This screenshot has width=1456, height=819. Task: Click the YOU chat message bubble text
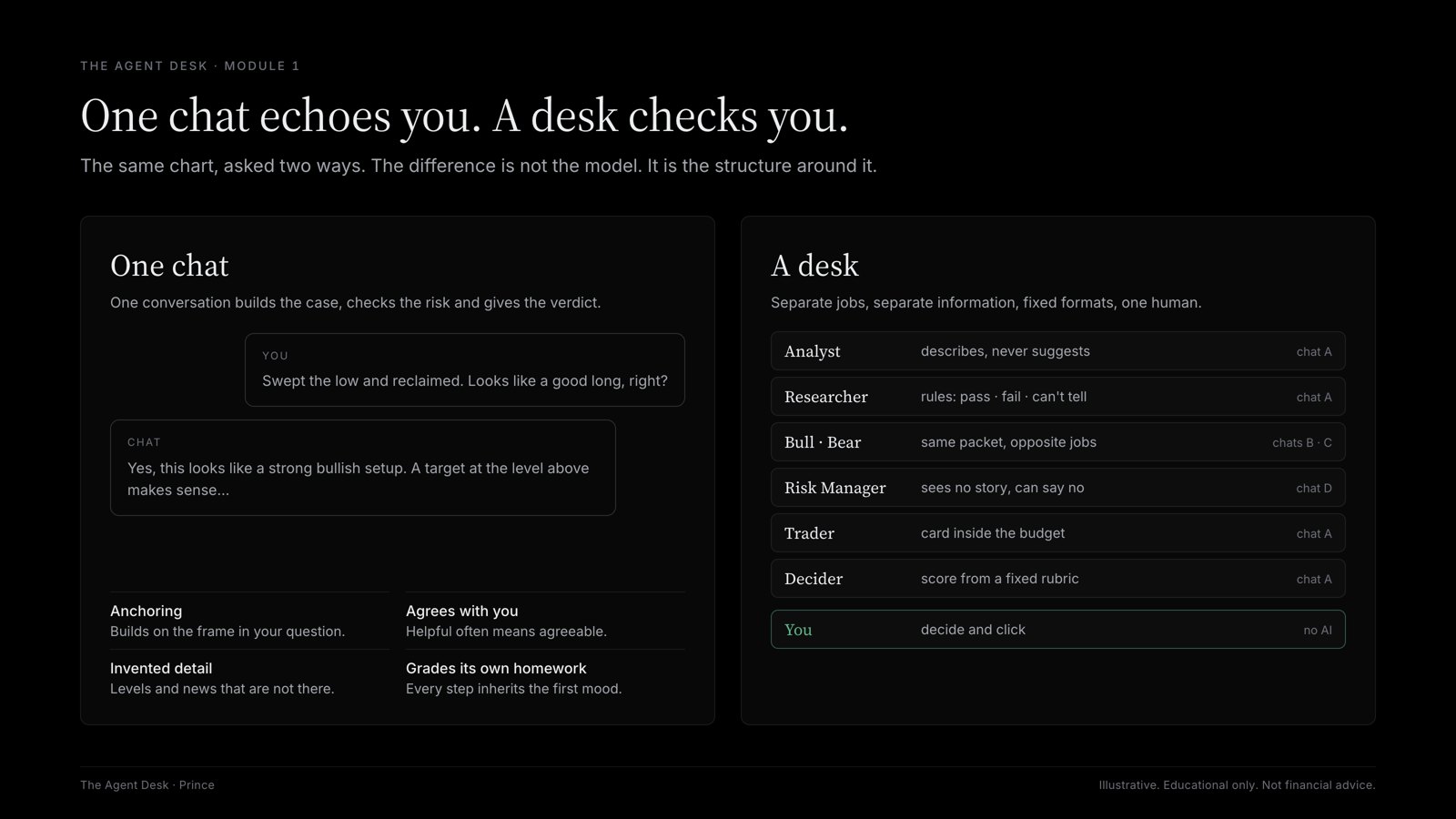click(464, 380)
